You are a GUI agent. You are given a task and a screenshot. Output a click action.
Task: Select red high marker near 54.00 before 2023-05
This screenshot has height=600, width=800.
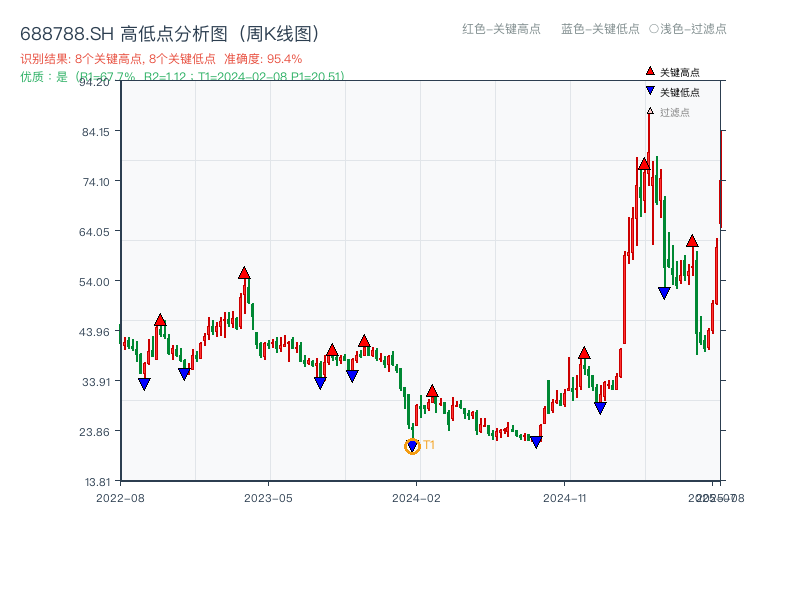coord(244,273)
